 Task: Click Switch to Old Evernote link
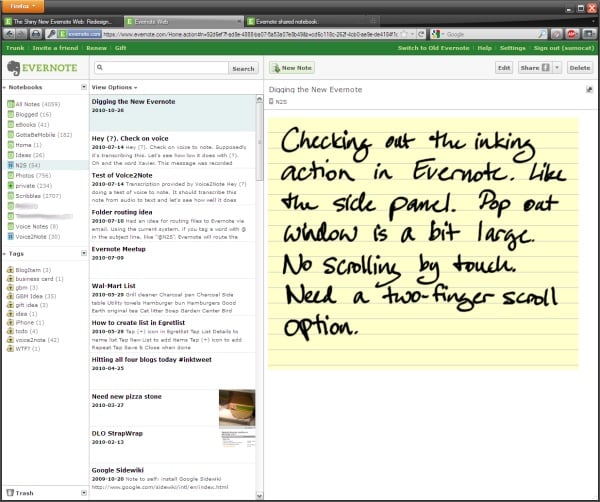click(x=434, y=48)
